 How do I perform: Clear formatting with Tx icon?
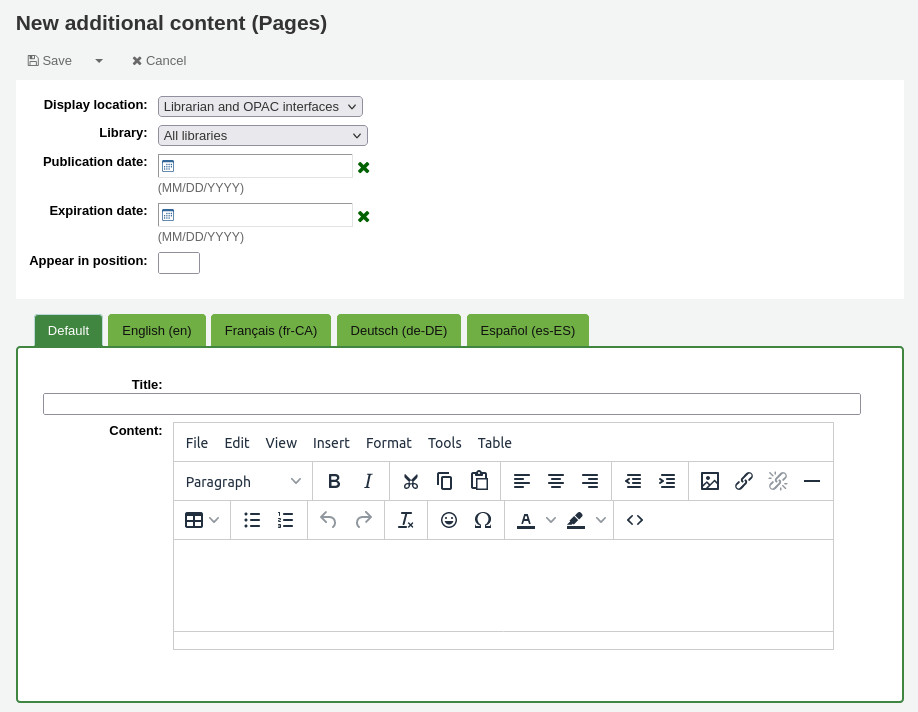(x=406, y=520)
